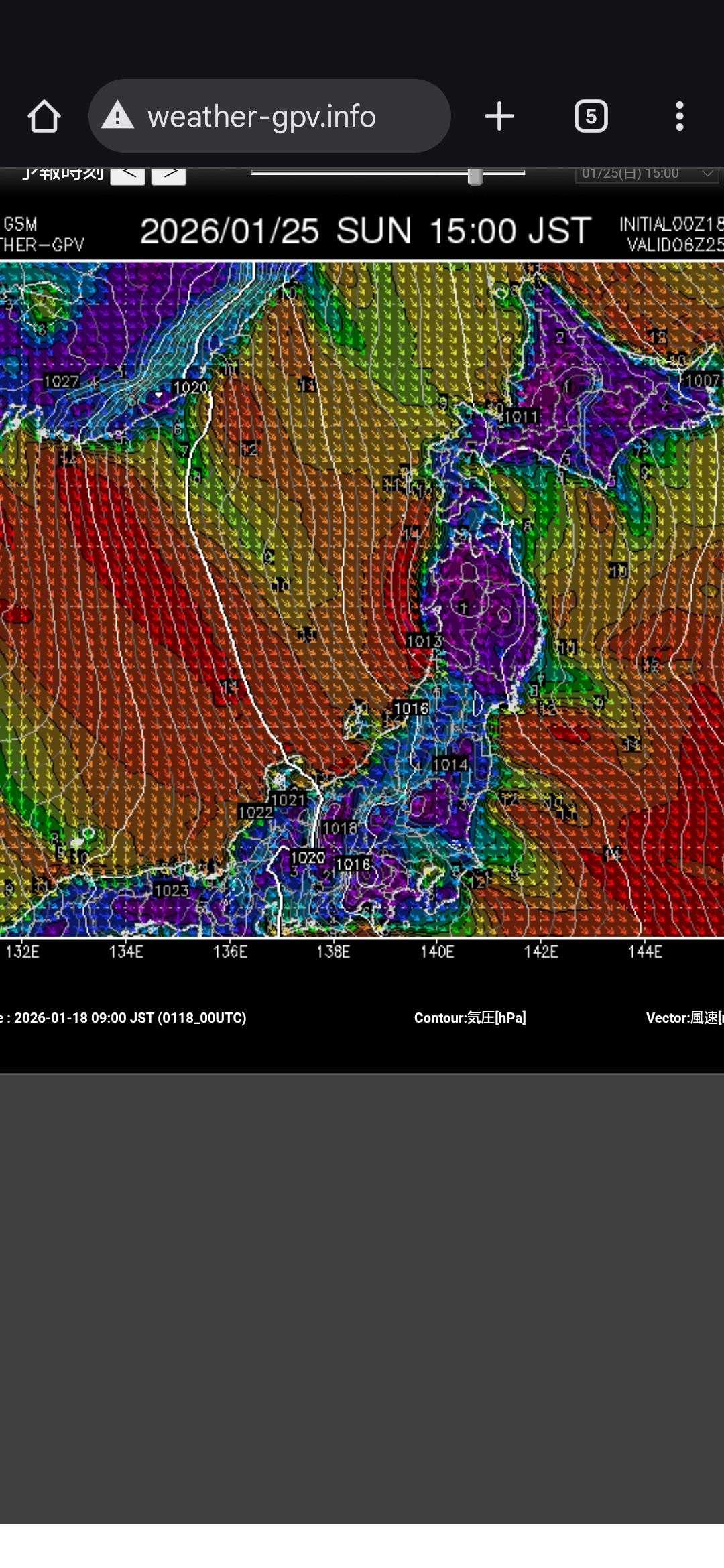The image size is (724, 1568).
Task: Expand the 01/25 15:00 forecast time dropdown
Action: click(x=646, y=174)
